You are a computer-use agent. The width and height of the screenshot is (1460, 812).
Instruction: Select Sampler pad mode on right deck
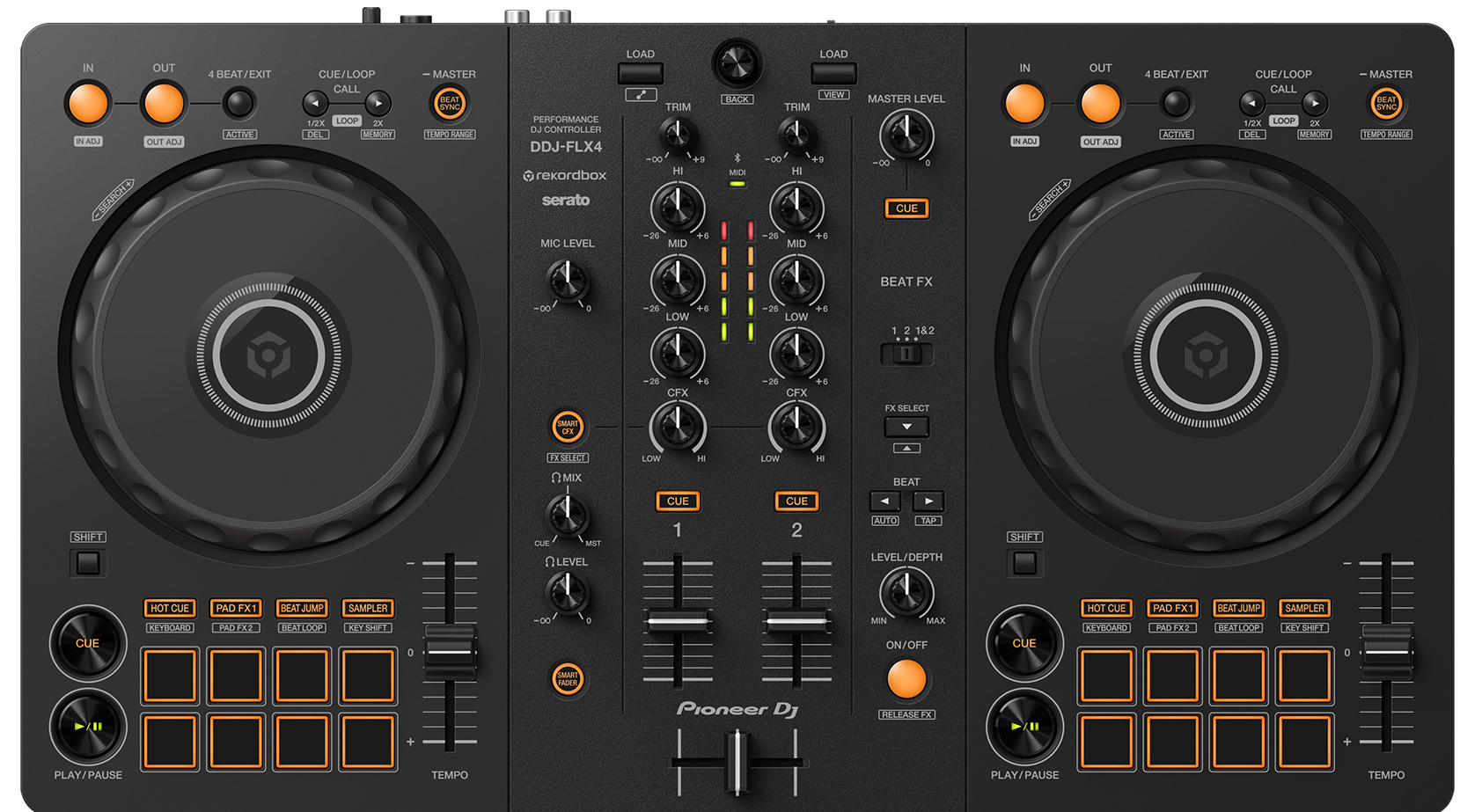pos(1304,608)
